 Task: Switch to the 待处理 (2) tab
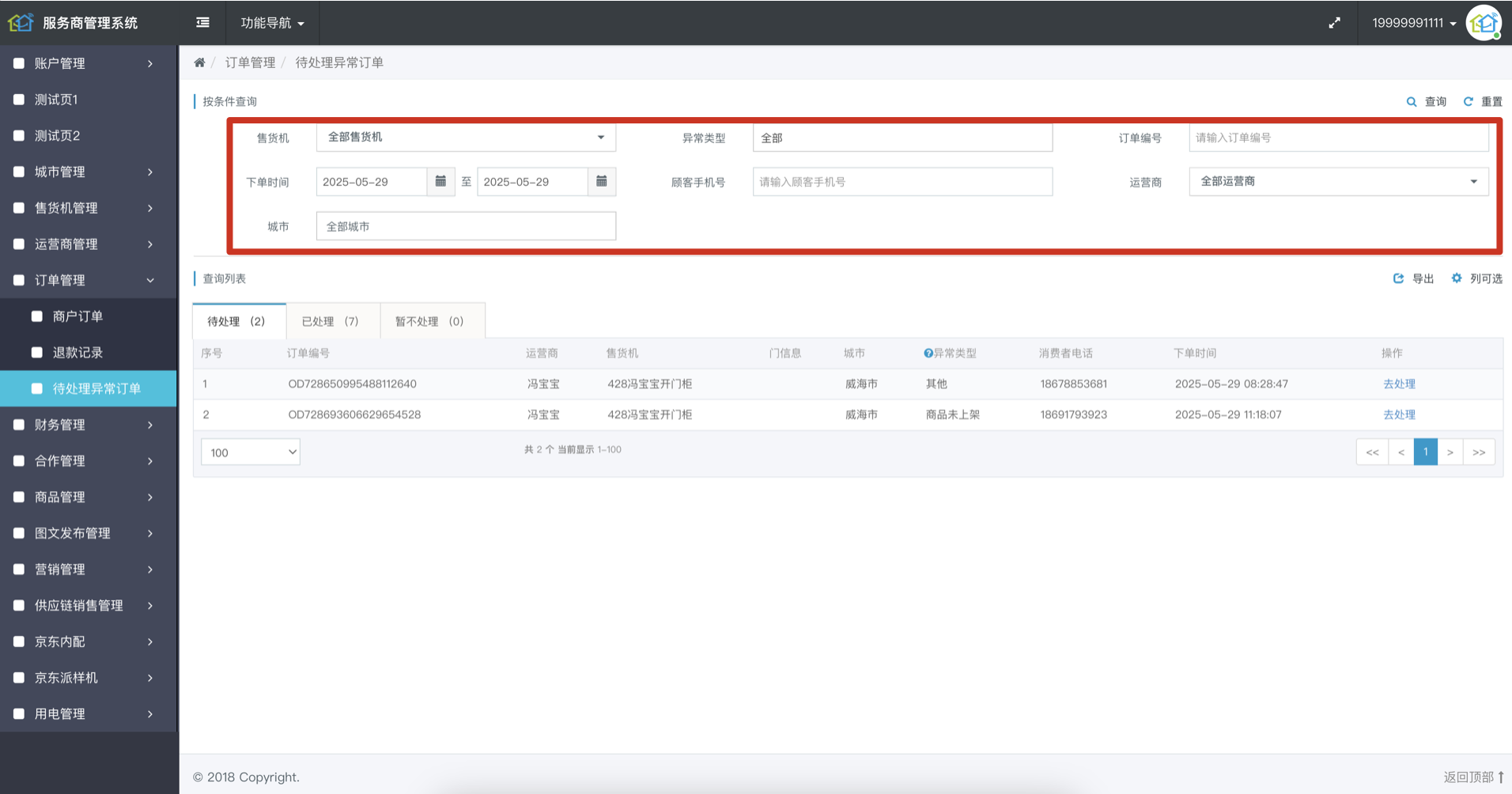point(239,321)
